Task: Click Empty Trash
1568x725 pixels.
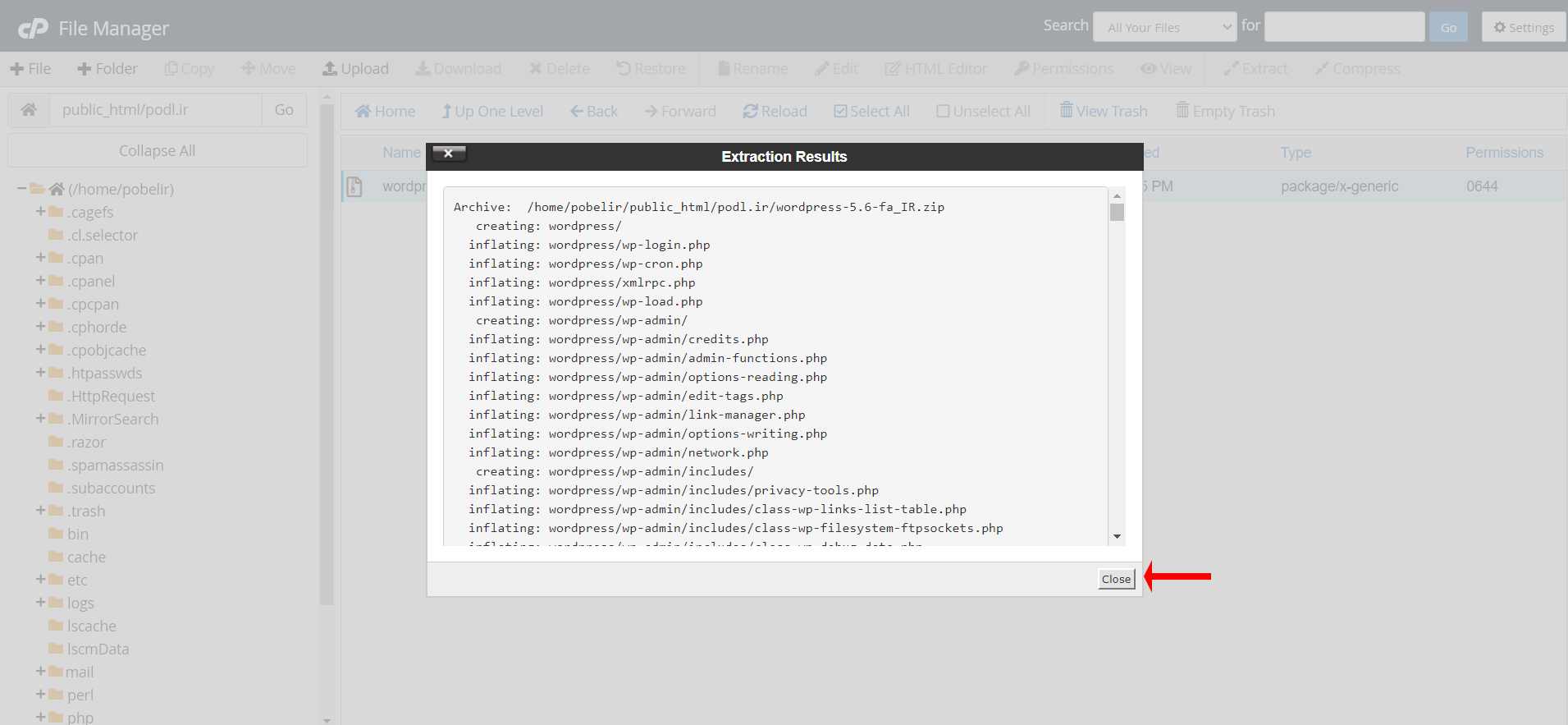Action: pyautogui.click(x=1225, y=111)
